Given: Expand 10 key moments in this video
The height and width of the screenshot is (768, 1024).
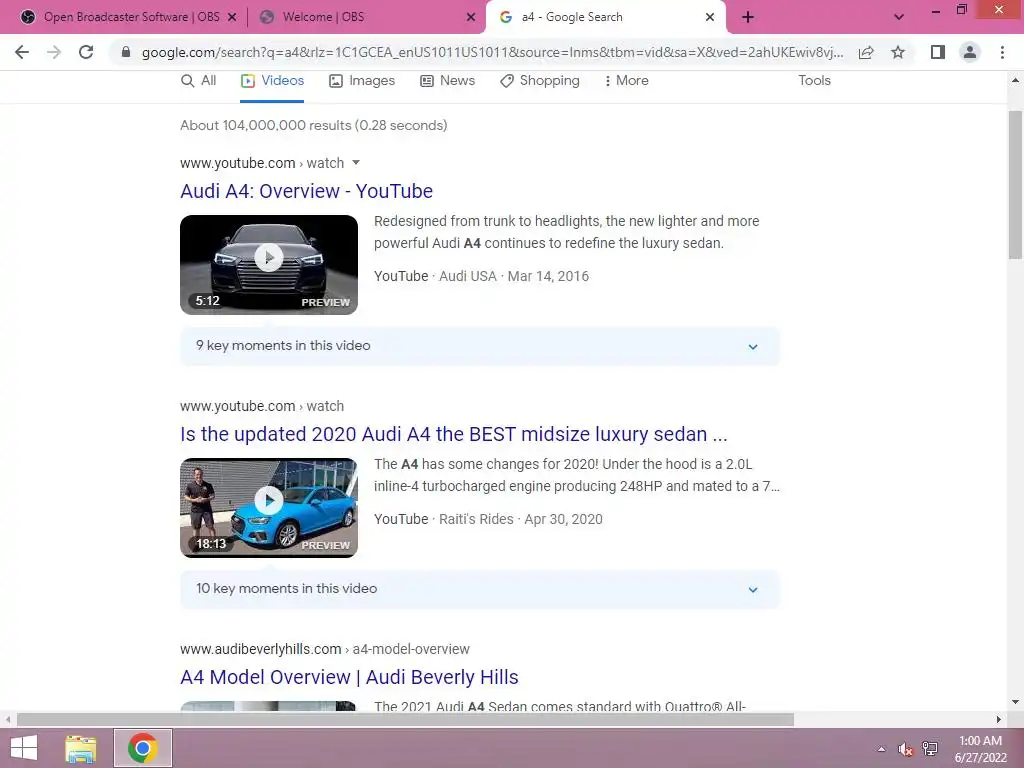Looking at the screenshot, I should pyautogui.click(x=480, y=589).
